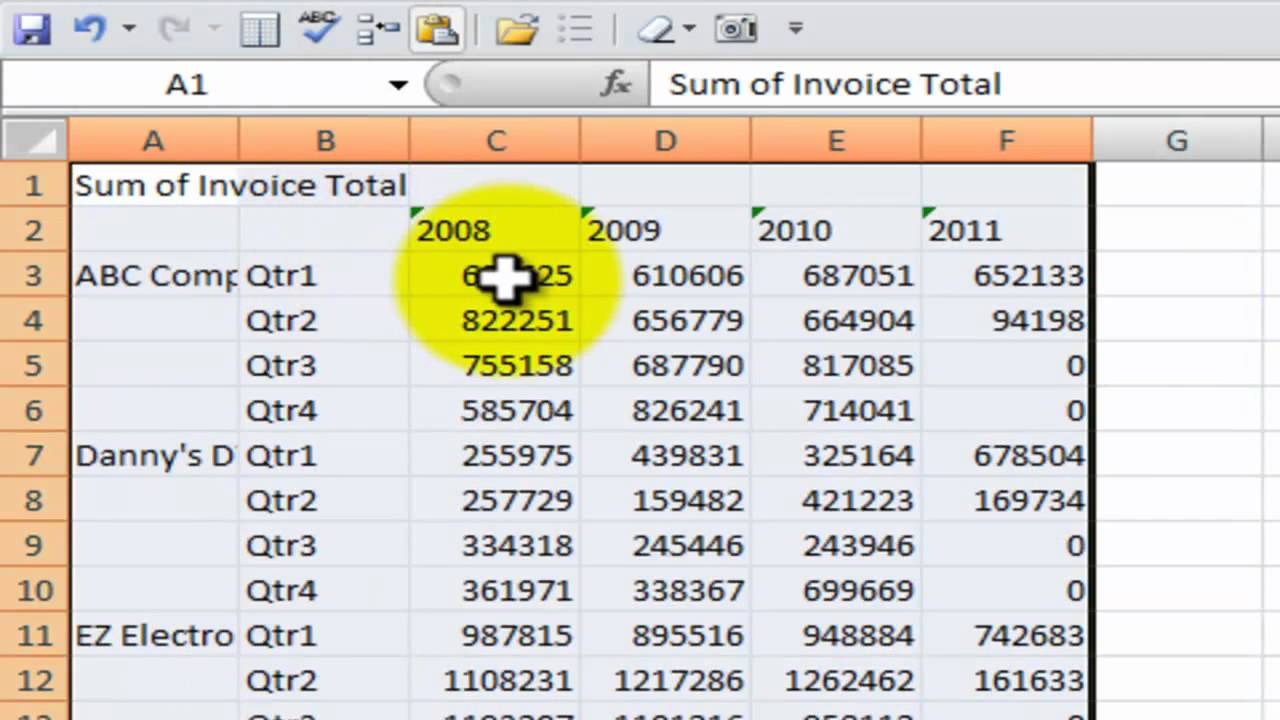This screenshot has height=720, width=1280.
Task: Click cell with value 742683
Action: [1007, 635]
